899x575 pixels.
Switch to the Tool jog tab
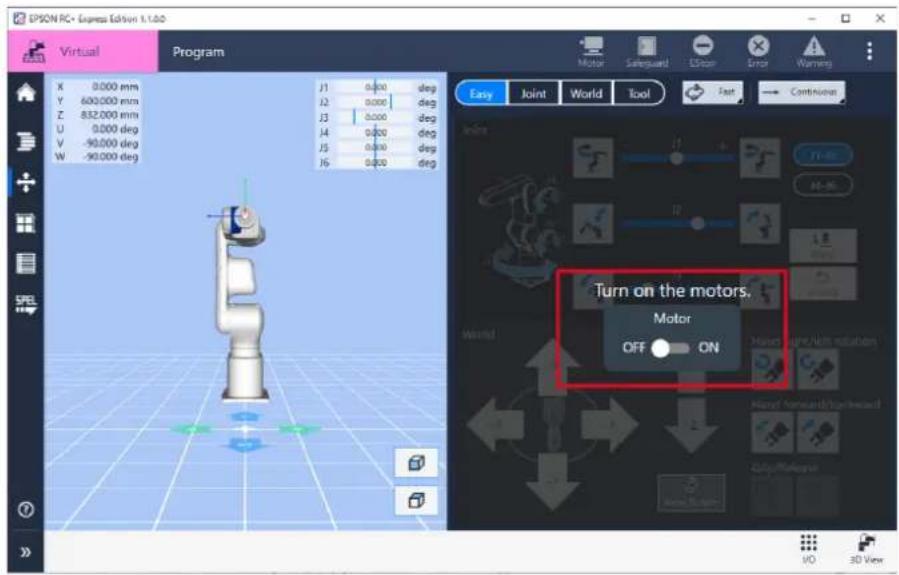[639, 93]
